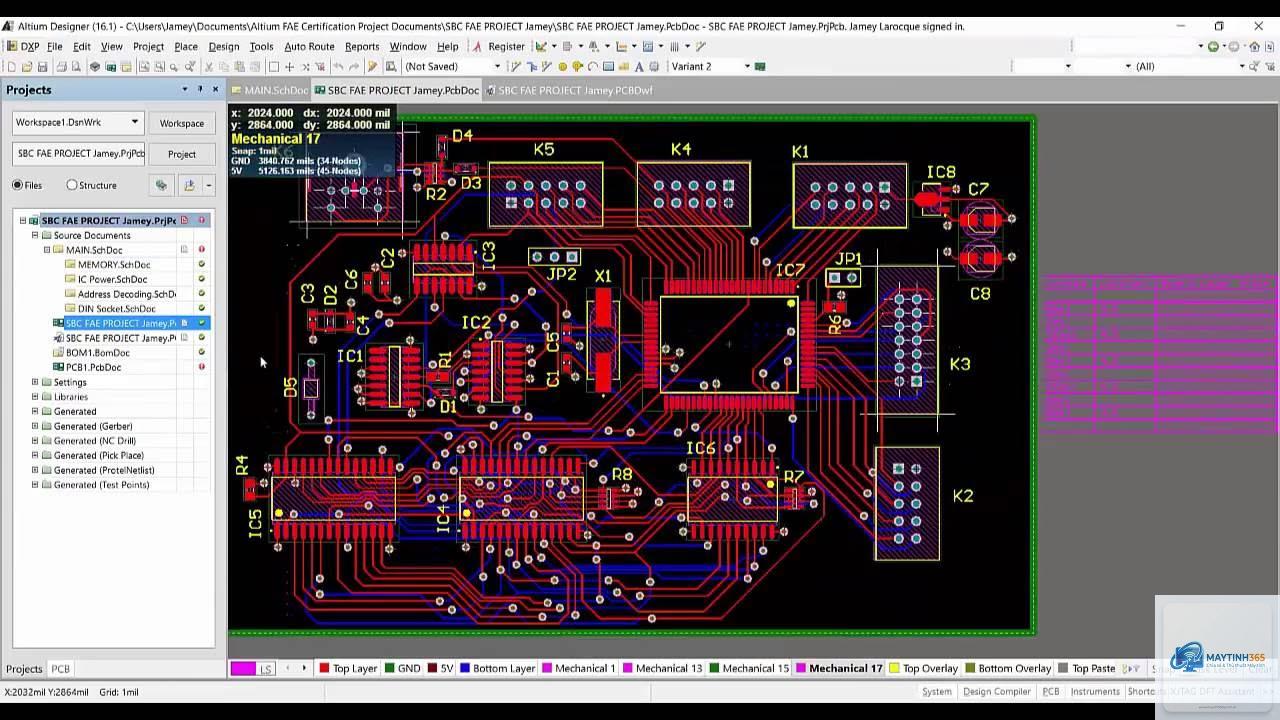Click the Register link in toolbar
The width and height of the screenshot is (1280, 720).
[x=506, y=46]
